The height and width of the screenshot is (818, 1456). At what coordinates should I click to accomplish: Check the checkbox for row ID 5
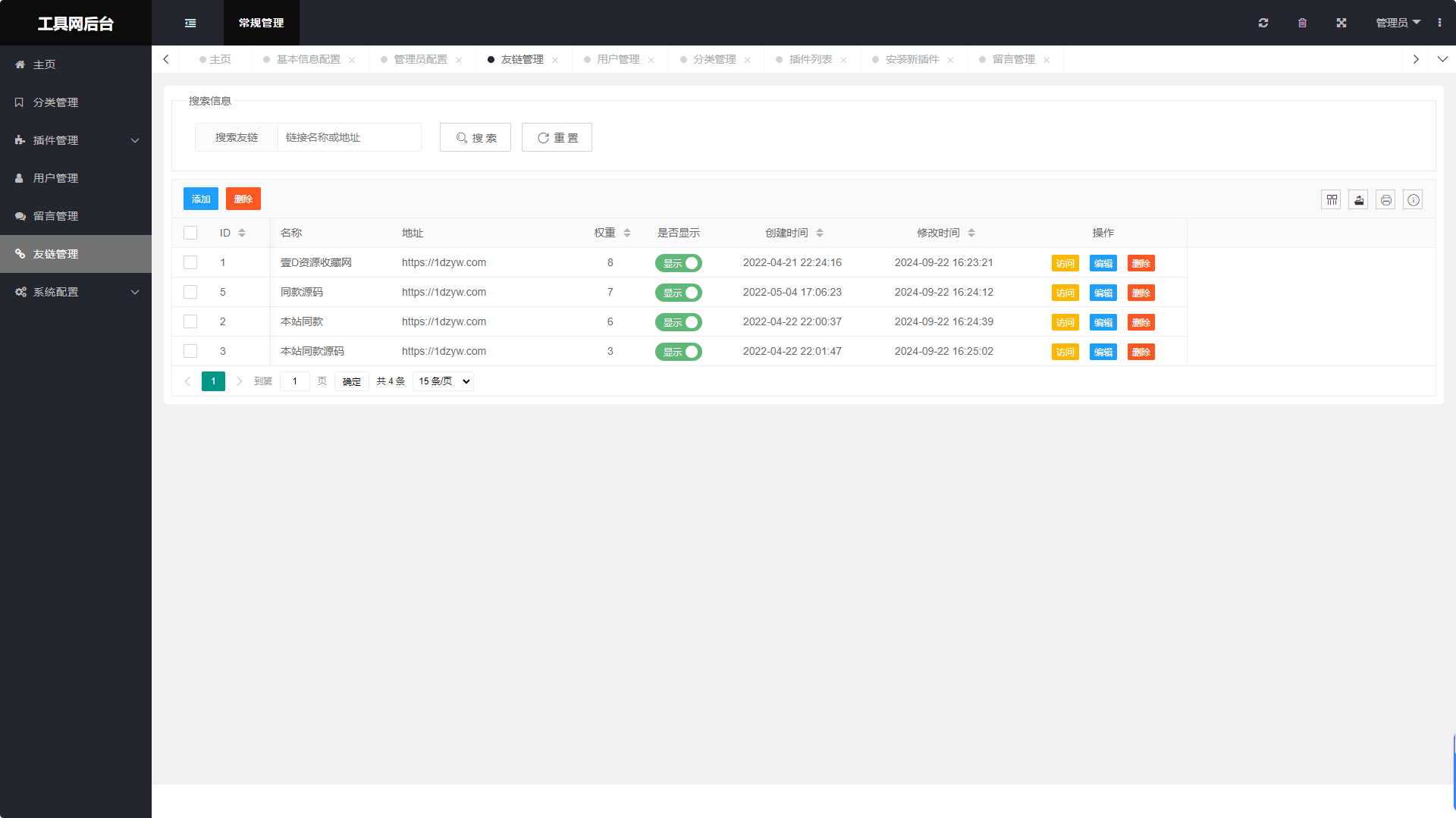pyautogui.click(x=190, y=292)
